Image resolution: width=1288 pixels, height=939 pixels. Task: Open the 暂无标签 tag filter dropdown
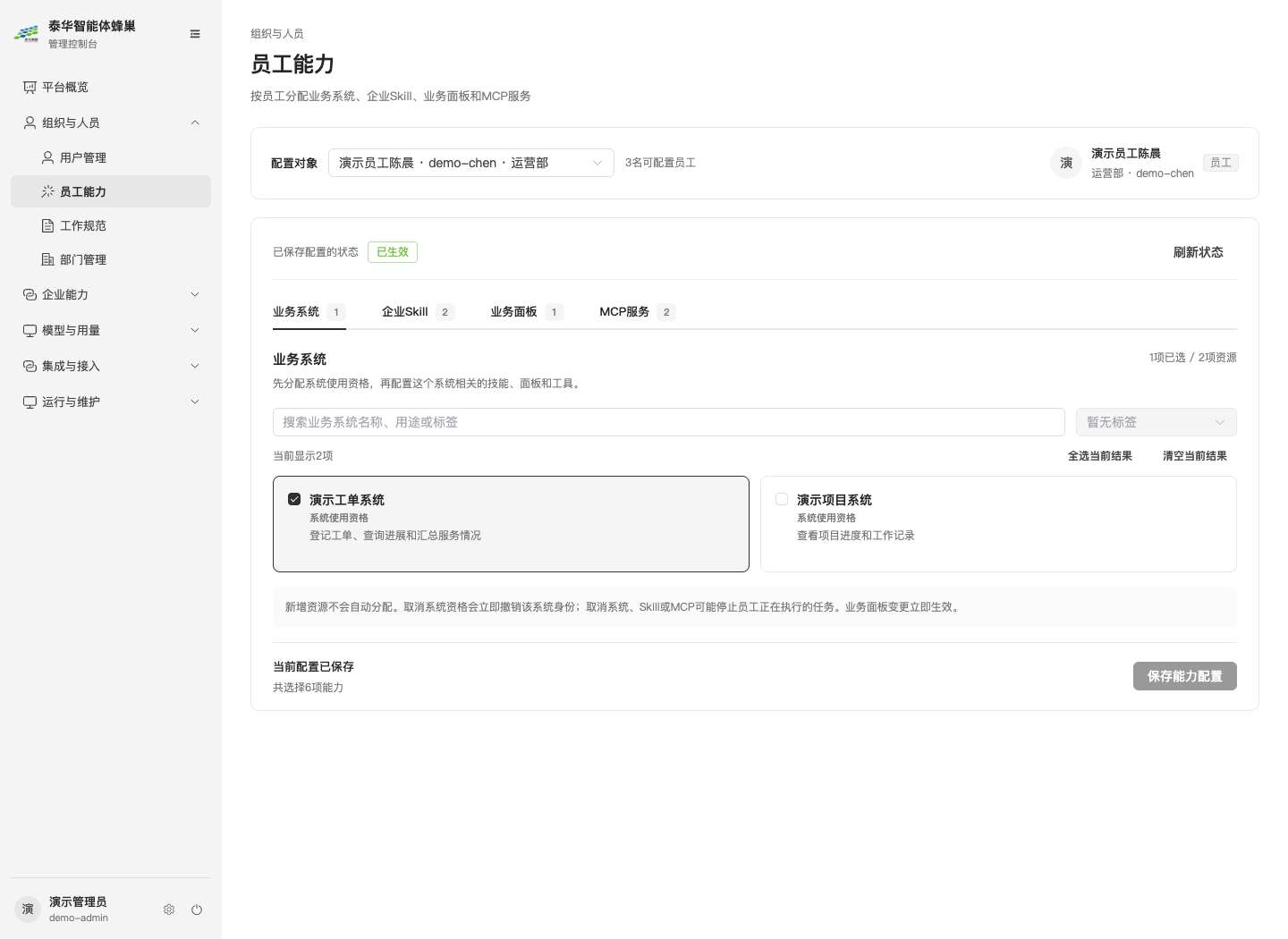click(x=1157, y=422)
